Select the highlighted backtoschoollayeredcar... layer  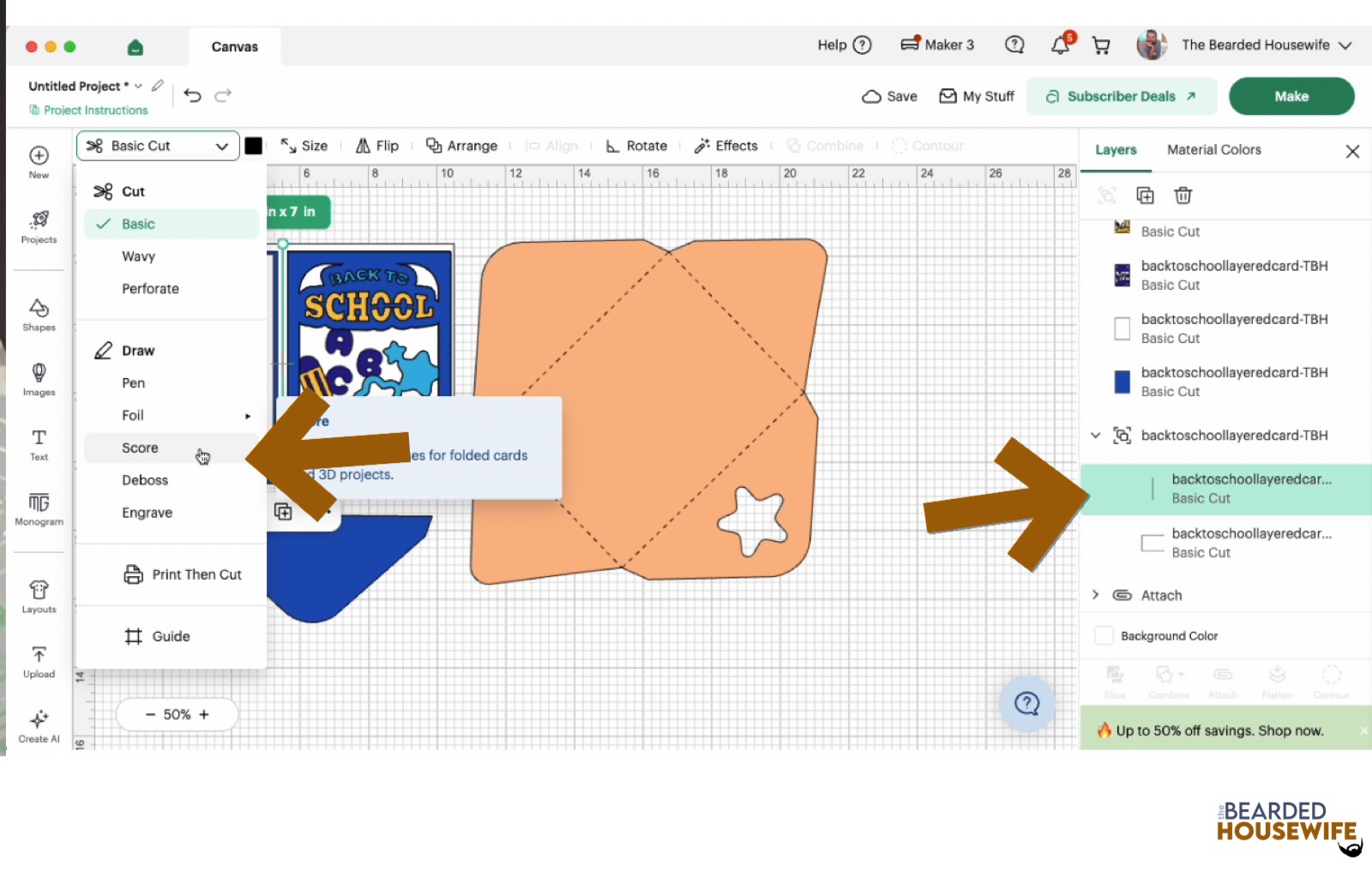click(x=1226, y=490)
